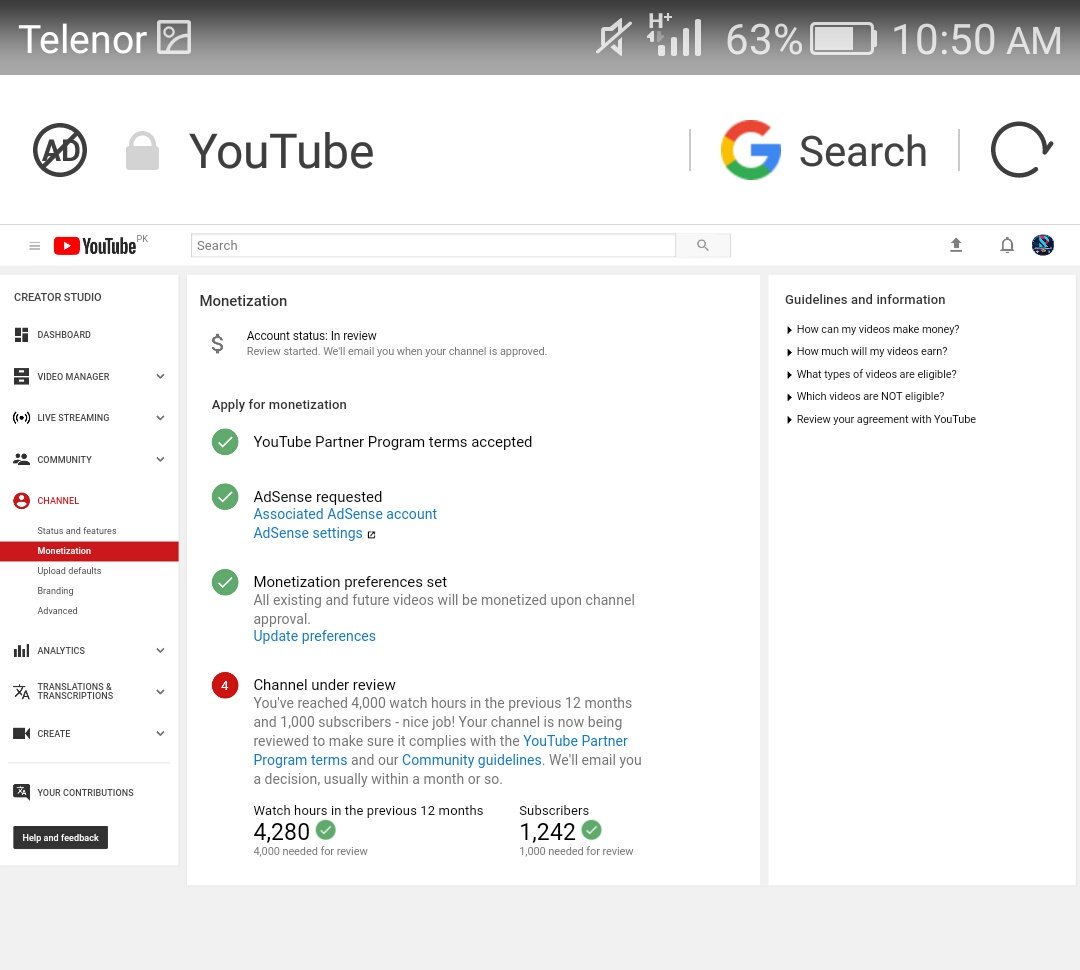Viewport: 1080px width, 970px height.
Task: Open Associated AdSense account link
Action: point(345,514)
